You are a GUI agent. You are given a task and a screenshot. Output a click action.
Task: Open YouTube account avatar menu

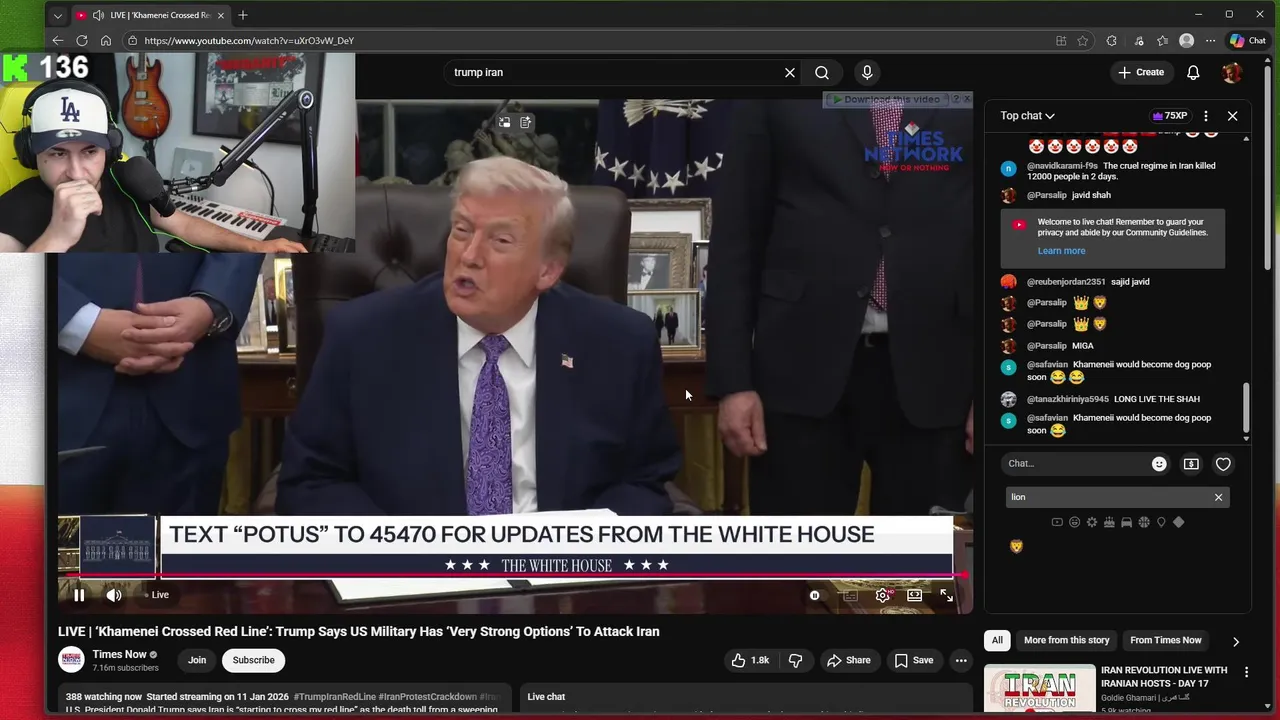(x=1233, y=72)
